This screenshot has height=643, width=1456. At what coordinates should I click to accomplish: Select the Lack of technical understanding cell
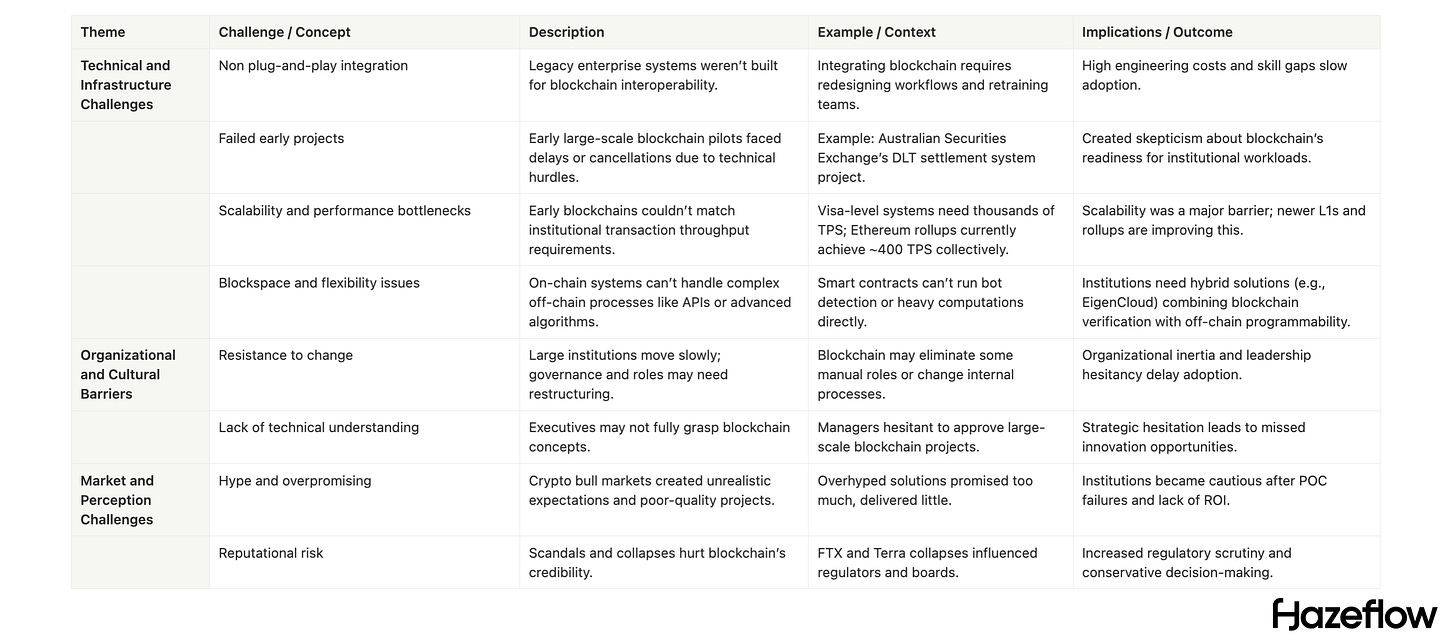coord(319,428)
